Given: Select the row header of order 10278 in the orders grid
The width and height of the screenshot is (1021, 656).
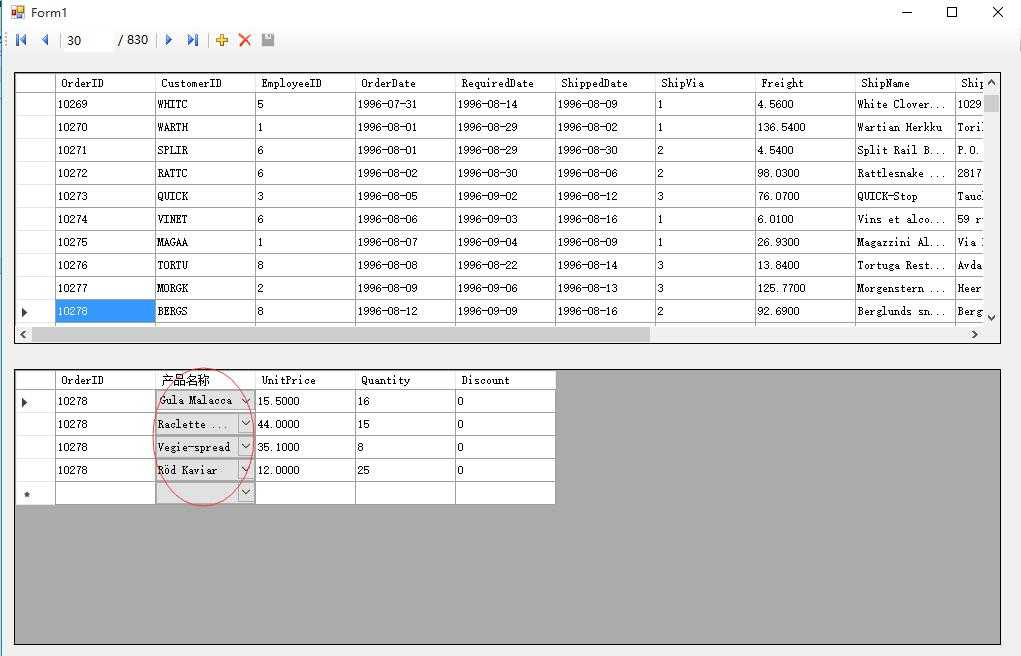Looking at the screenshot, I should coord(35,311).
